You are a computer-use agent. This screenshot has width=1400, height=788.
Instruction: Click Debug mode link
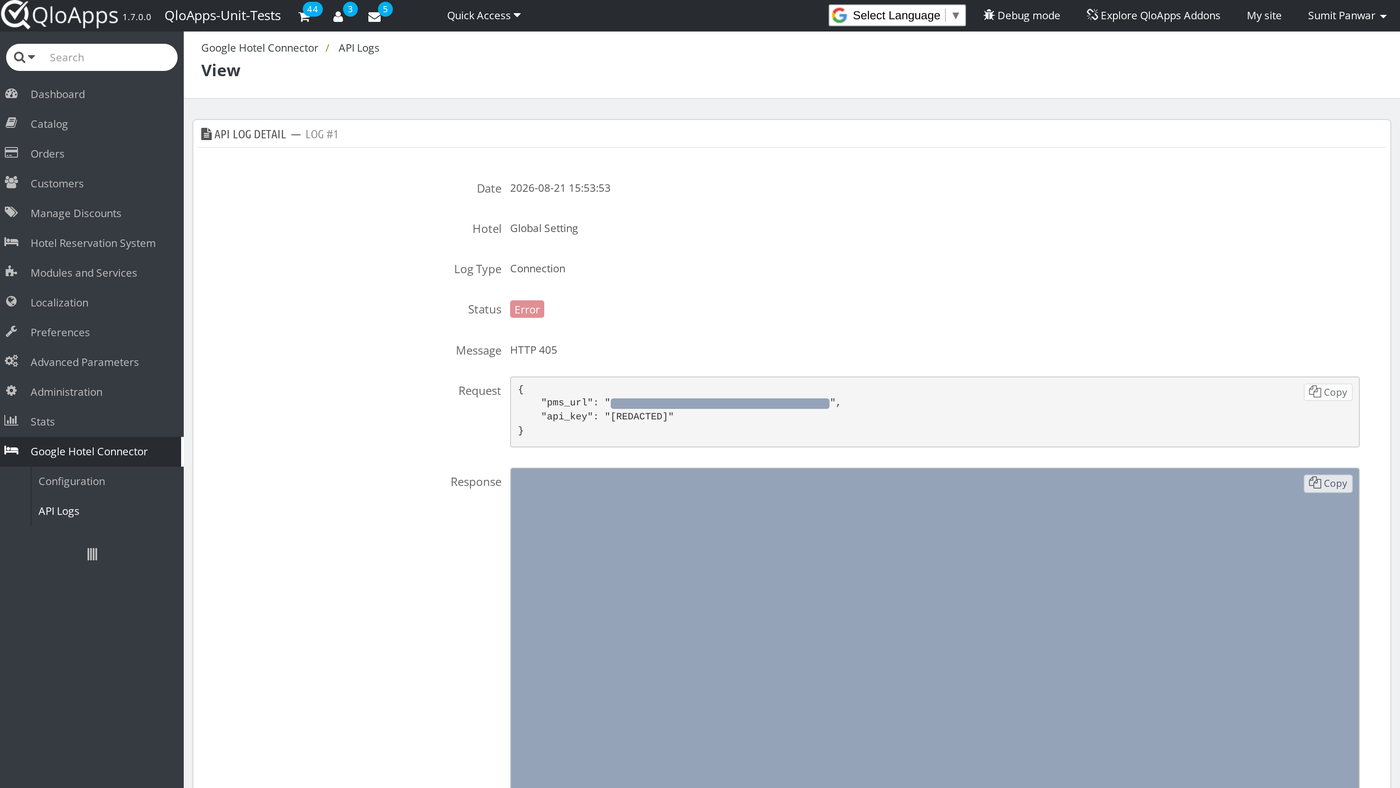coord(1021,15)
